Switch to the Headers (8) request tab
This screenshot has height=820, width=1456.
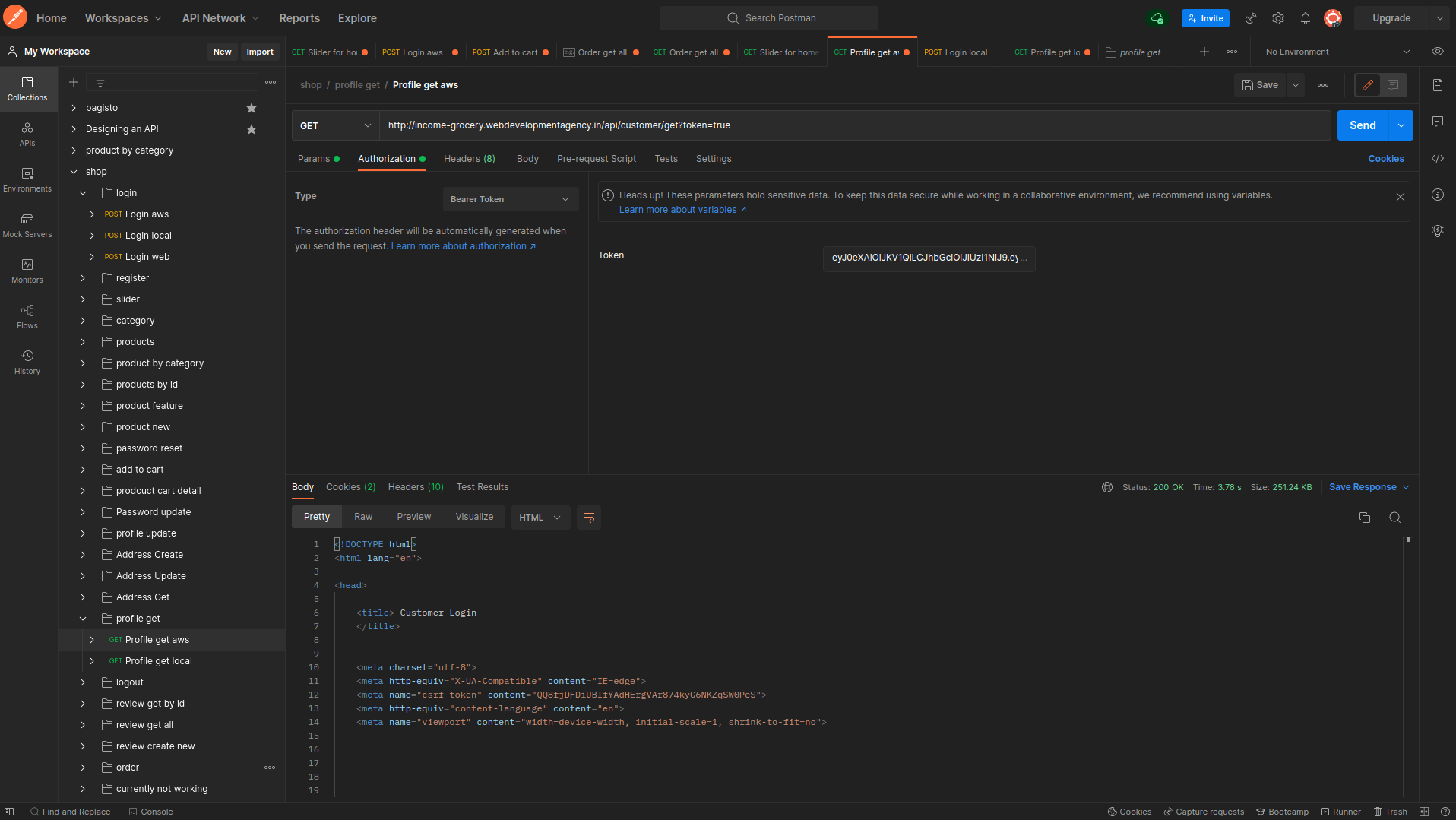coord(470,159)
